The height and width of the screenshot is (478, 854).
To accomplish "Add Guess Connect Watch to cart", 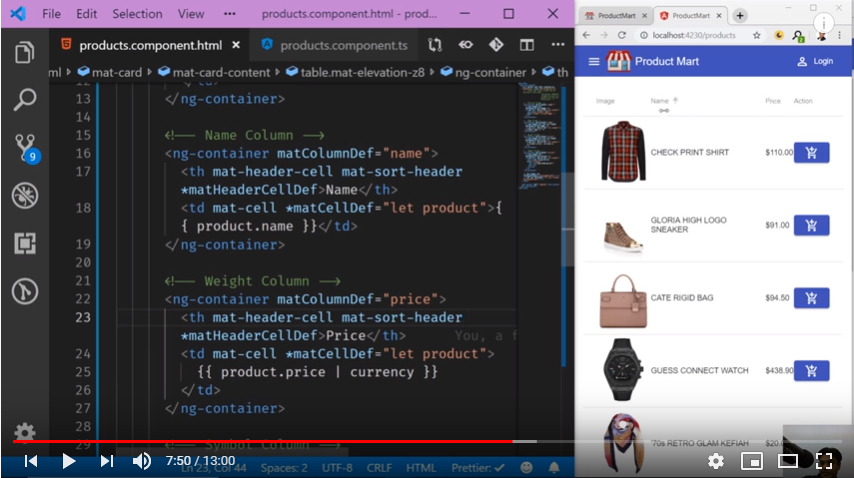I will (812, 371).
